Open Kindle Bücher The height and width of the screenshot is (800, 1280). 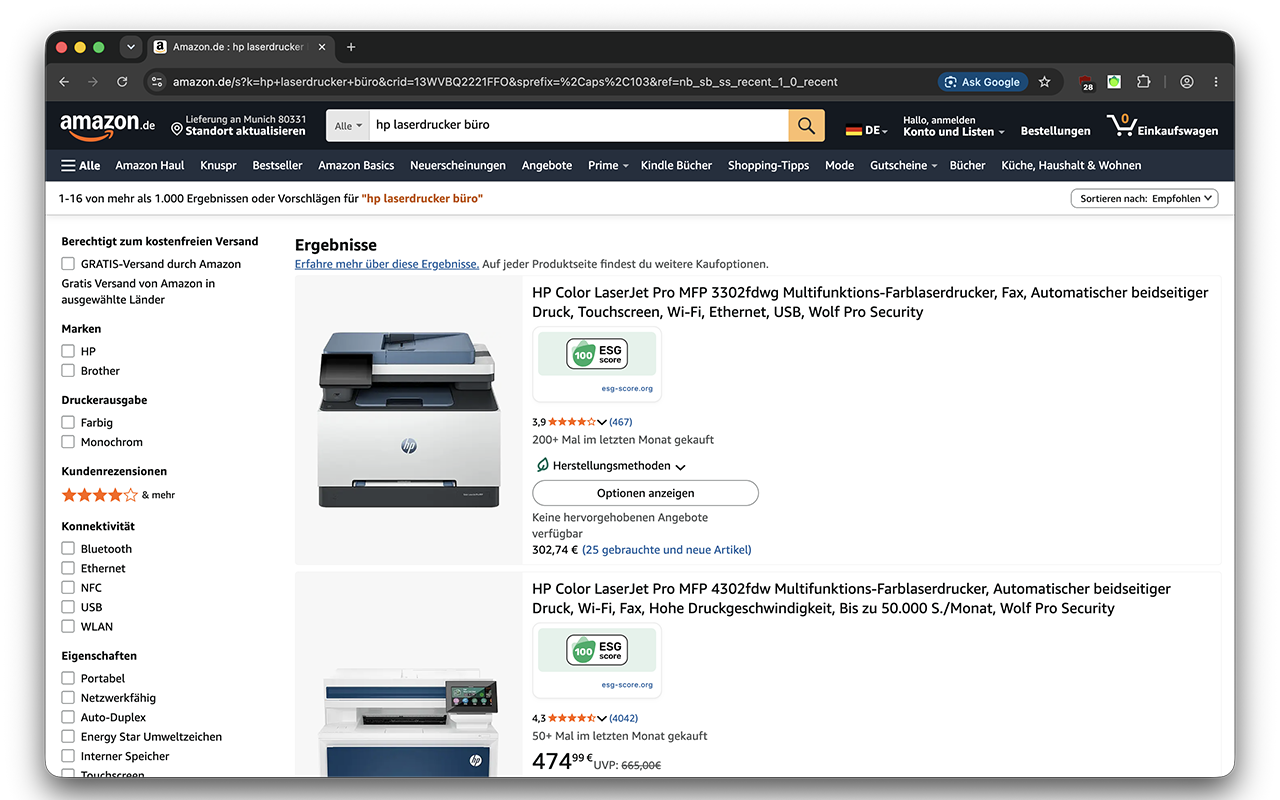click(676, 165)
